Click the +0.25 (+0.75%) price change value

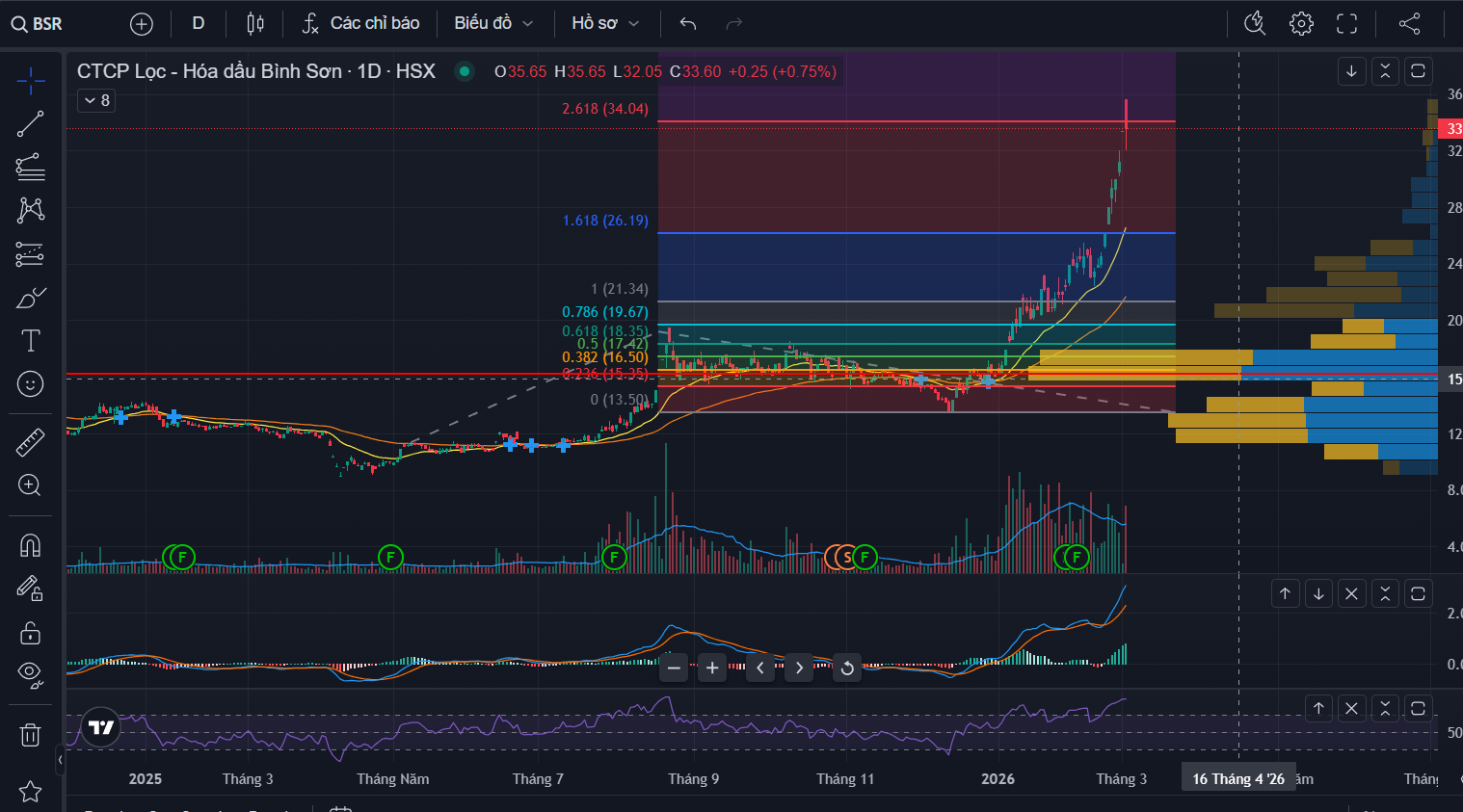(x=783, y=71)
